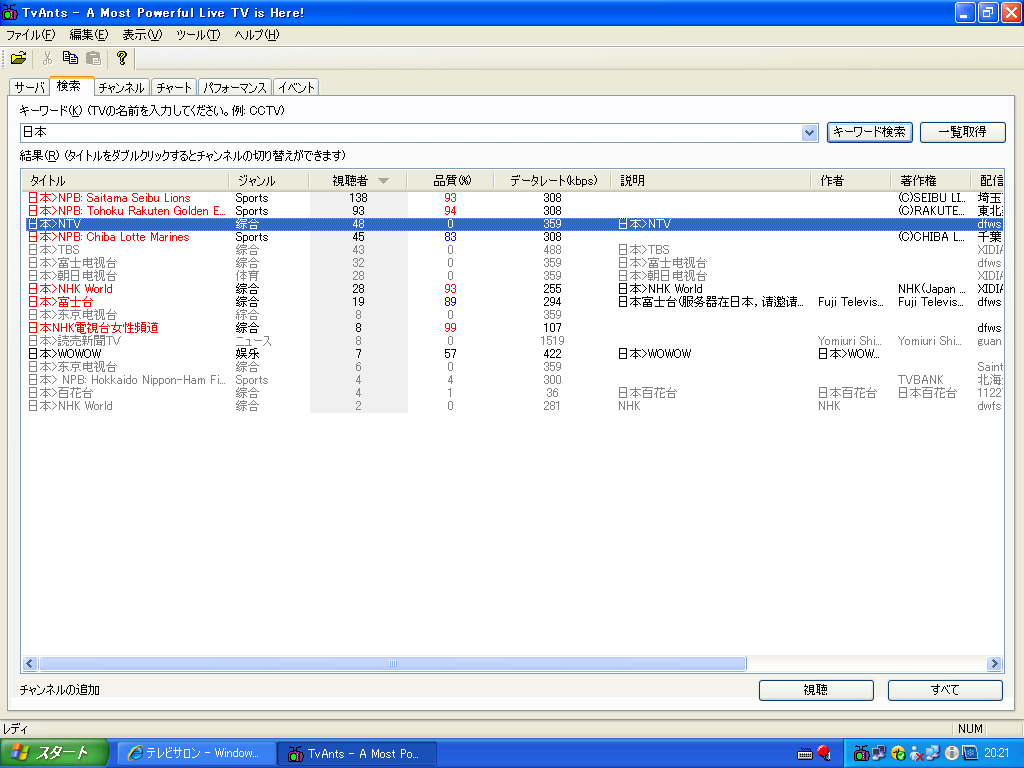The image size is (1024, 768).
Task: Click the すべて button
Action: click(x=944, y=690)
